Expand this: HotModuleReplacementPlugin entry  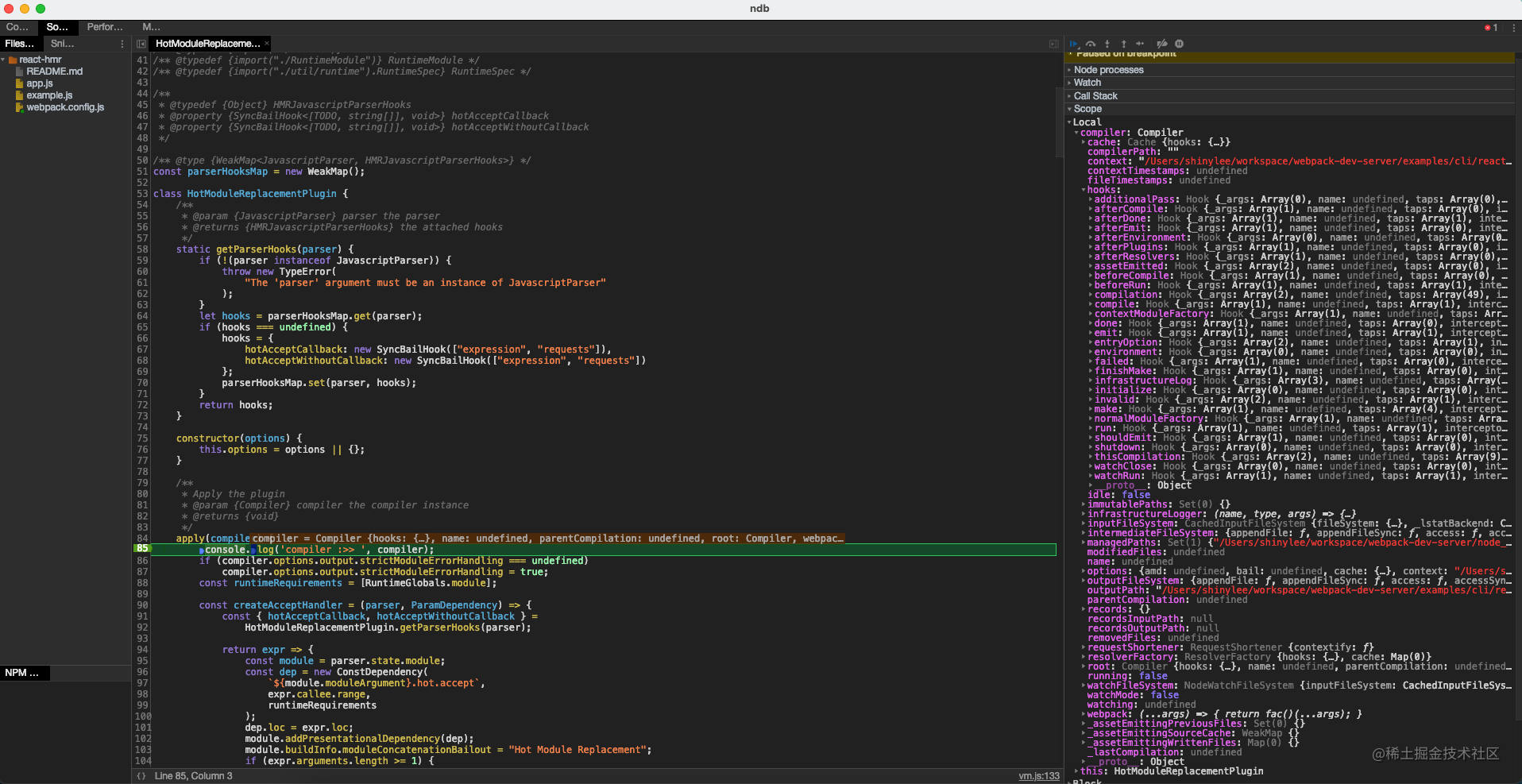(1077, 771)
